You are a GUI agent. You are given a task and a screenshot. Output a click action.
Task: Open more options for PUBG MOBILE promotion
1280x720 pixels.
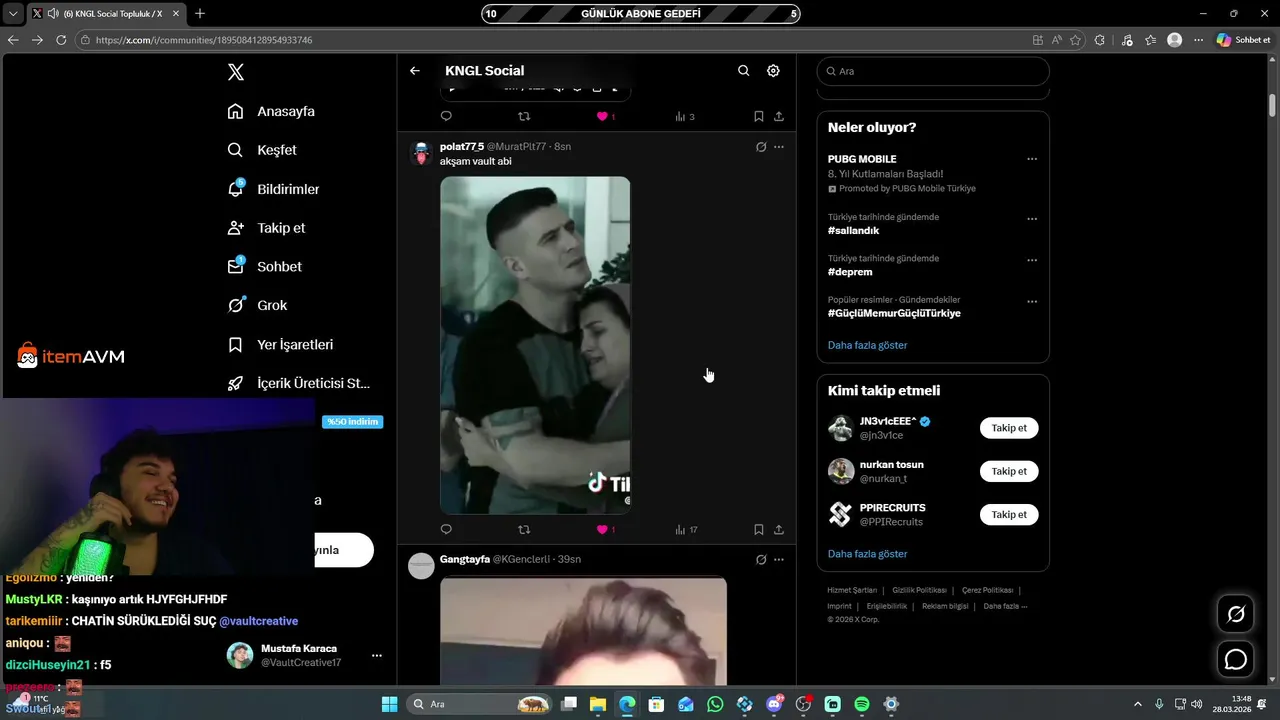[x=1032, y=160]
